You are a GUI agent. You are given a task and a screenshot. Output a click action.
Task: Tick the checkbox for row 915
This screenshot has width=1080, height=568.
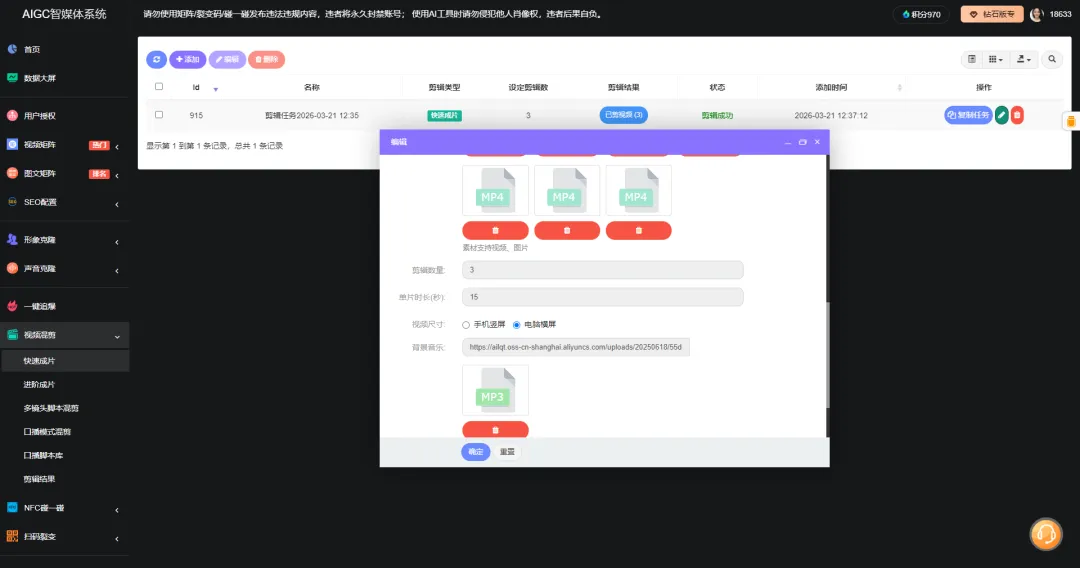[x=159, y=115]
